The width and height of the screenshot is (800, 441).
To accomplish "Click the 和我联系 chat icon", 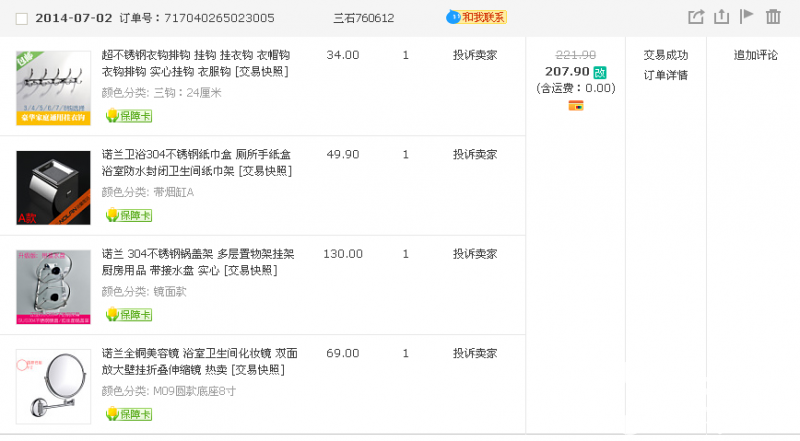I will tap(477, 17).
